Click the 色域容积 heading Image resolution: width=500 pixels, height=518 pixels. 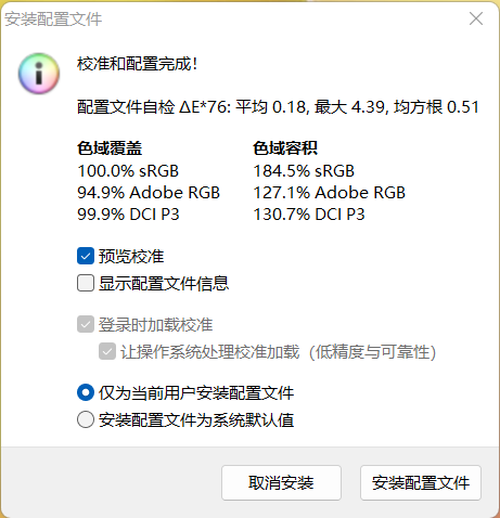pyautogui.click(x=285, y=148)
